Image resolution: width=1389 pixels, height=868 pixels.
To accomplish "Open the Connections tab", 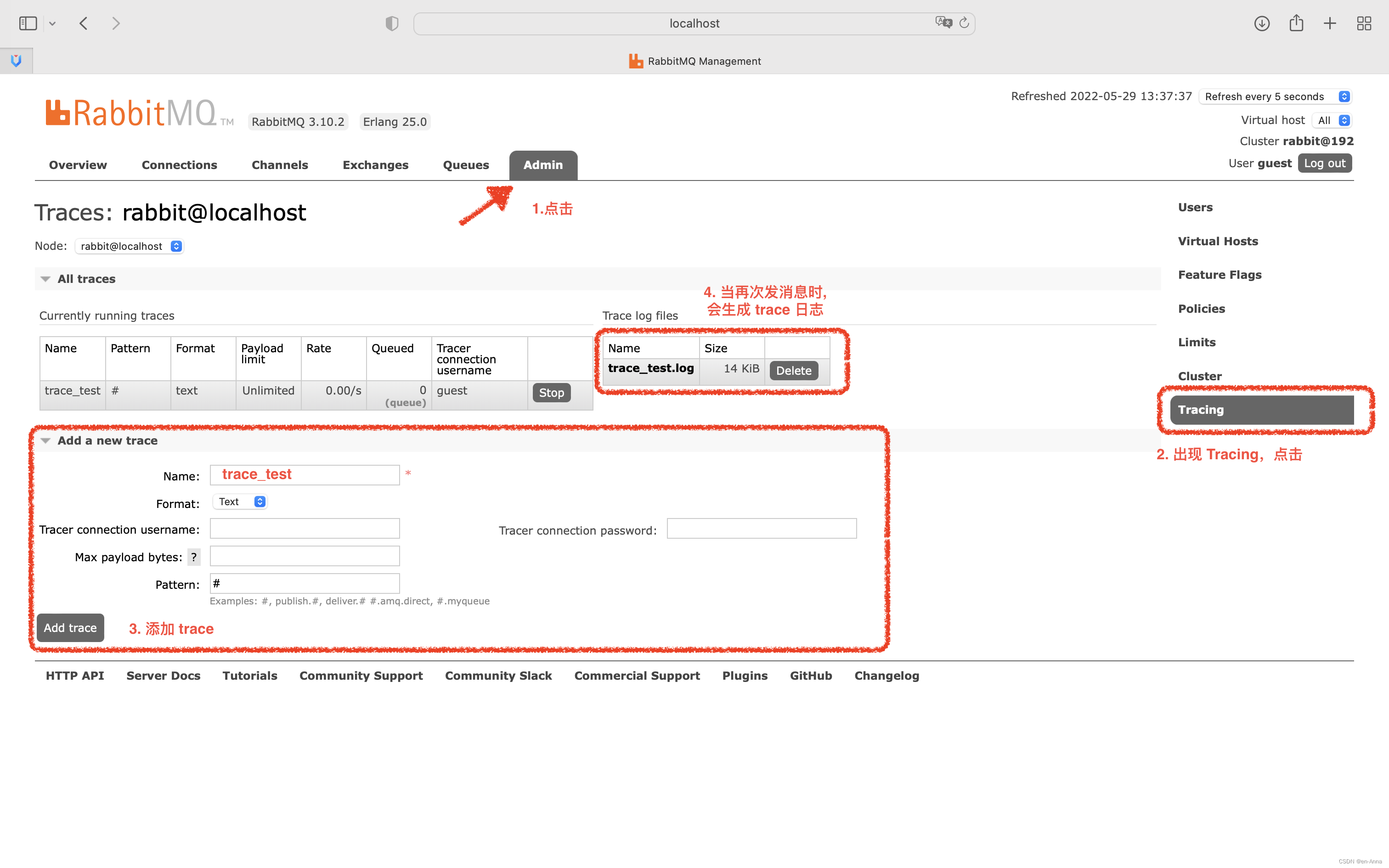I will click(x=179, y=165).
